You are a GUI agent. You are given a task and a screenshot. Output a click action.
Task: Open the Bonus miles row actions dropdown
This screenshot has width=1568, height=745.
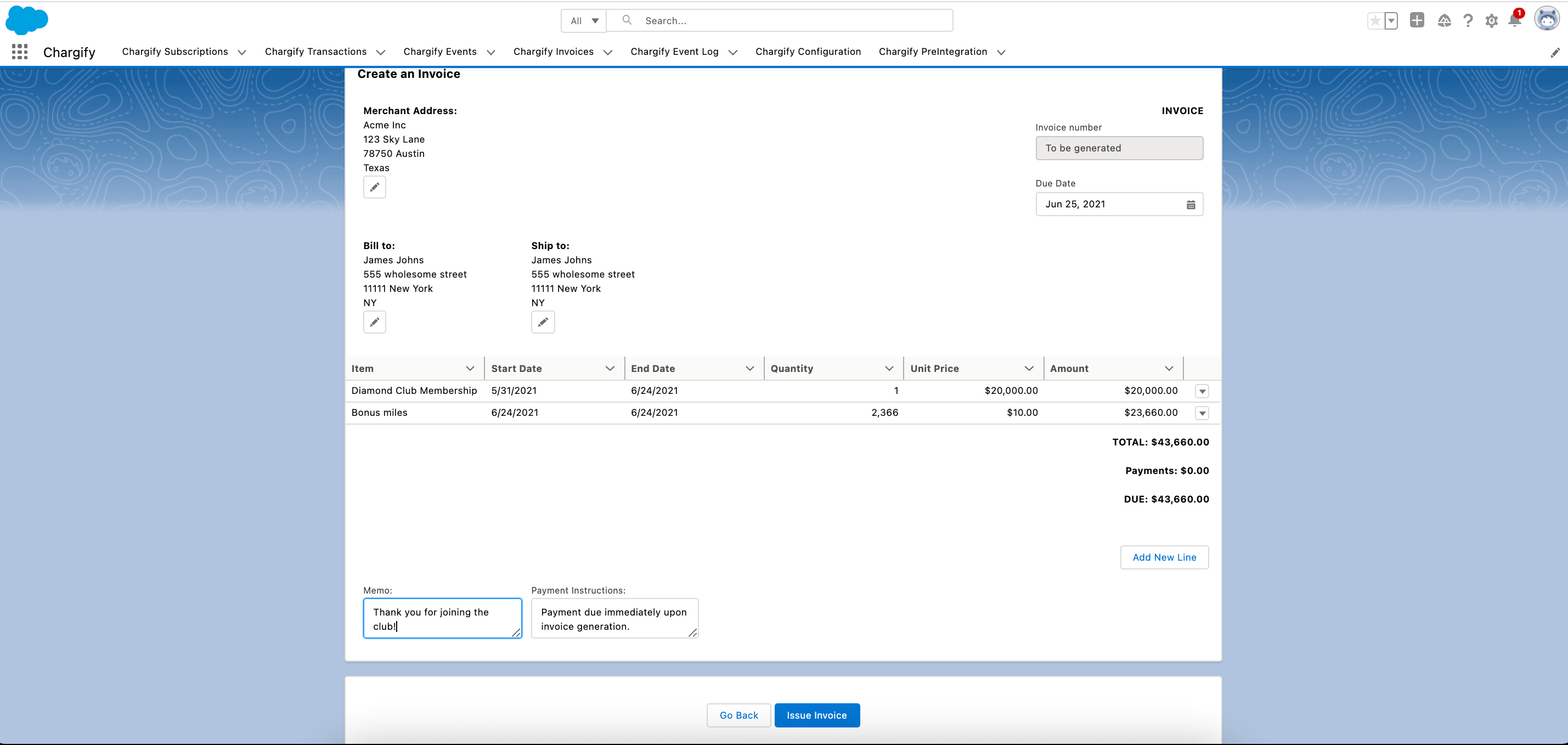tap(1202, 413)
